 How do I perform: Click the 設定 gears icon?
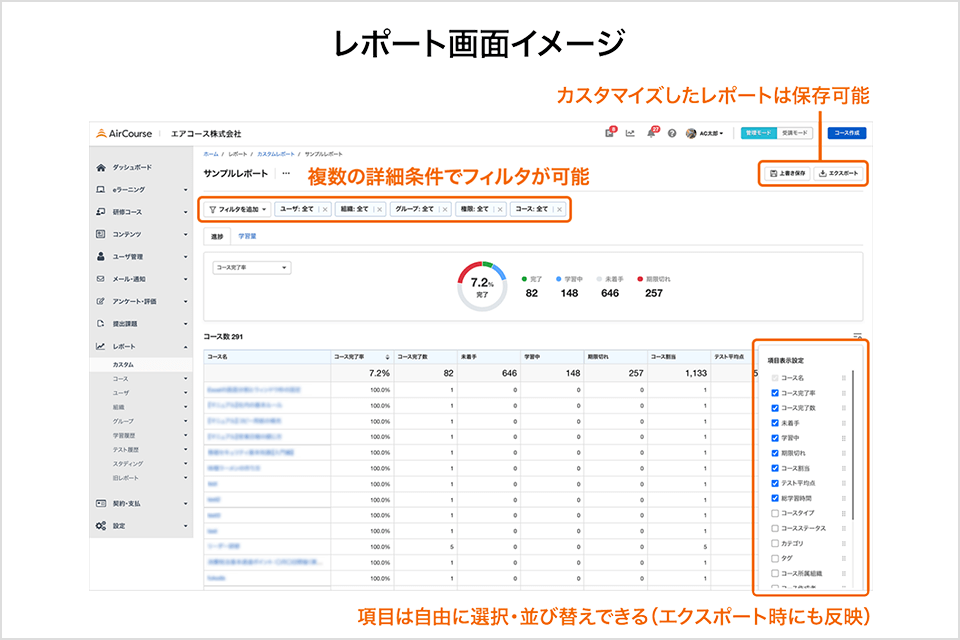[x=101, y=525]
